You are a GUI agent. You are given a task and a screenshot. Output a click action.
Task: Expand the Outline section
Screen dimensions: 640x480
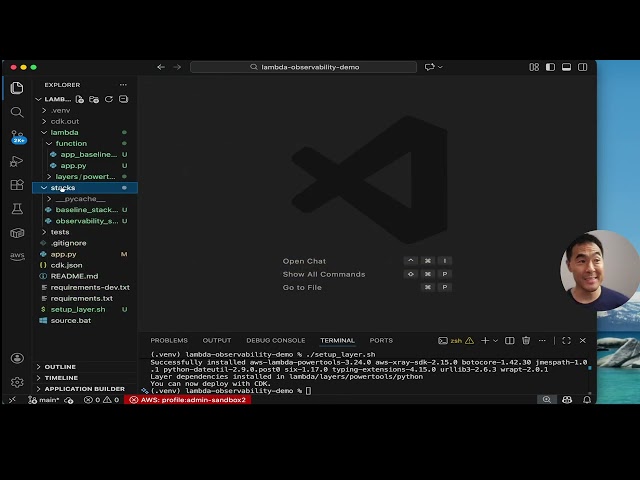click(x=85, y=367)
